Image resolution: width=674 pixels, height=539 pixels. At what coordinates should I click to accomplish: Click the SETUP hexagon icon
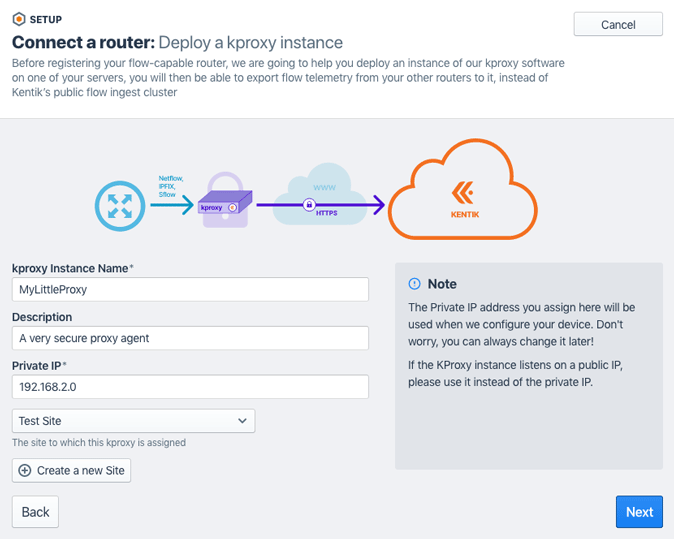tap(19, 18)
